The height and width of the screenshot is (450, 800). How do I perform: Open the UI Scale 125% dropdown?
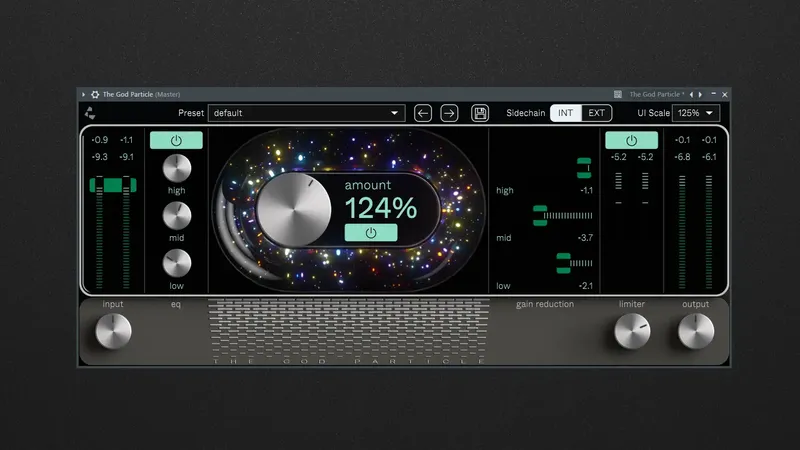[x=696, y=113]
